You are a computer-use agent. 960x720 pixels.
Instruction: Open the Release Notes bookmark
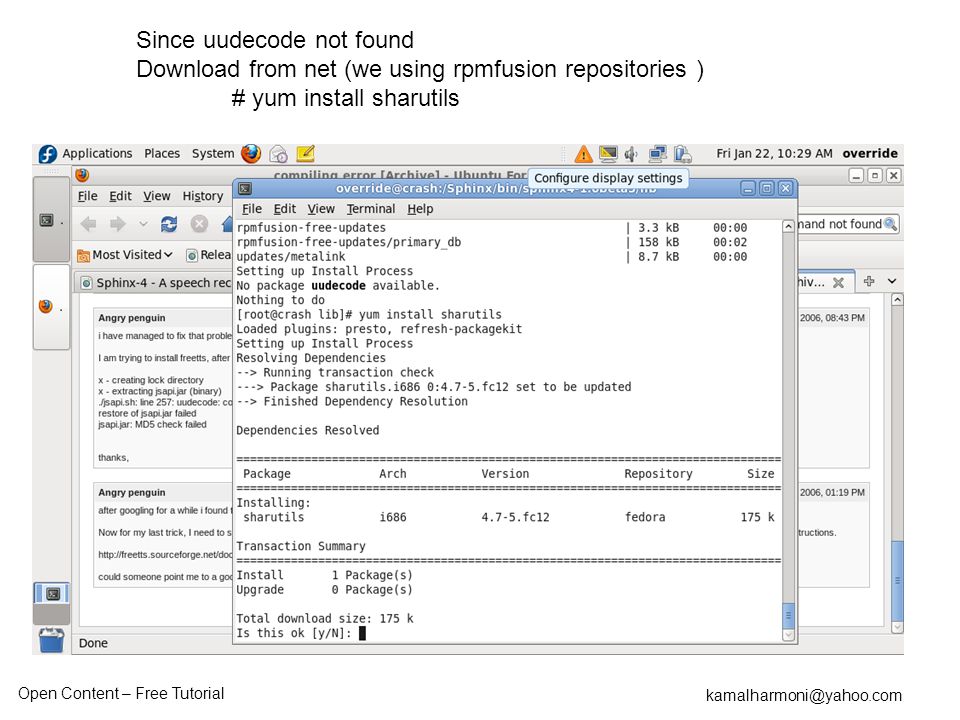point(209,255)
